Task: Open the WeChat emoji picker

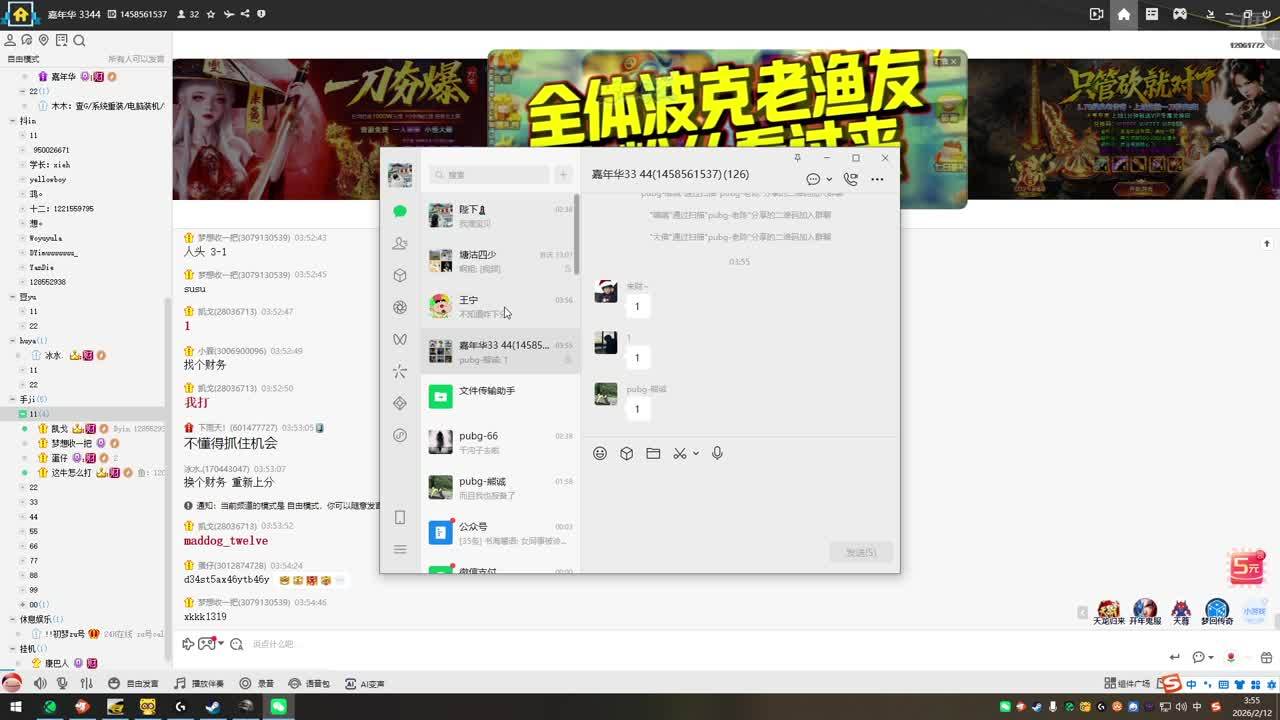Action: pos(600,453)
